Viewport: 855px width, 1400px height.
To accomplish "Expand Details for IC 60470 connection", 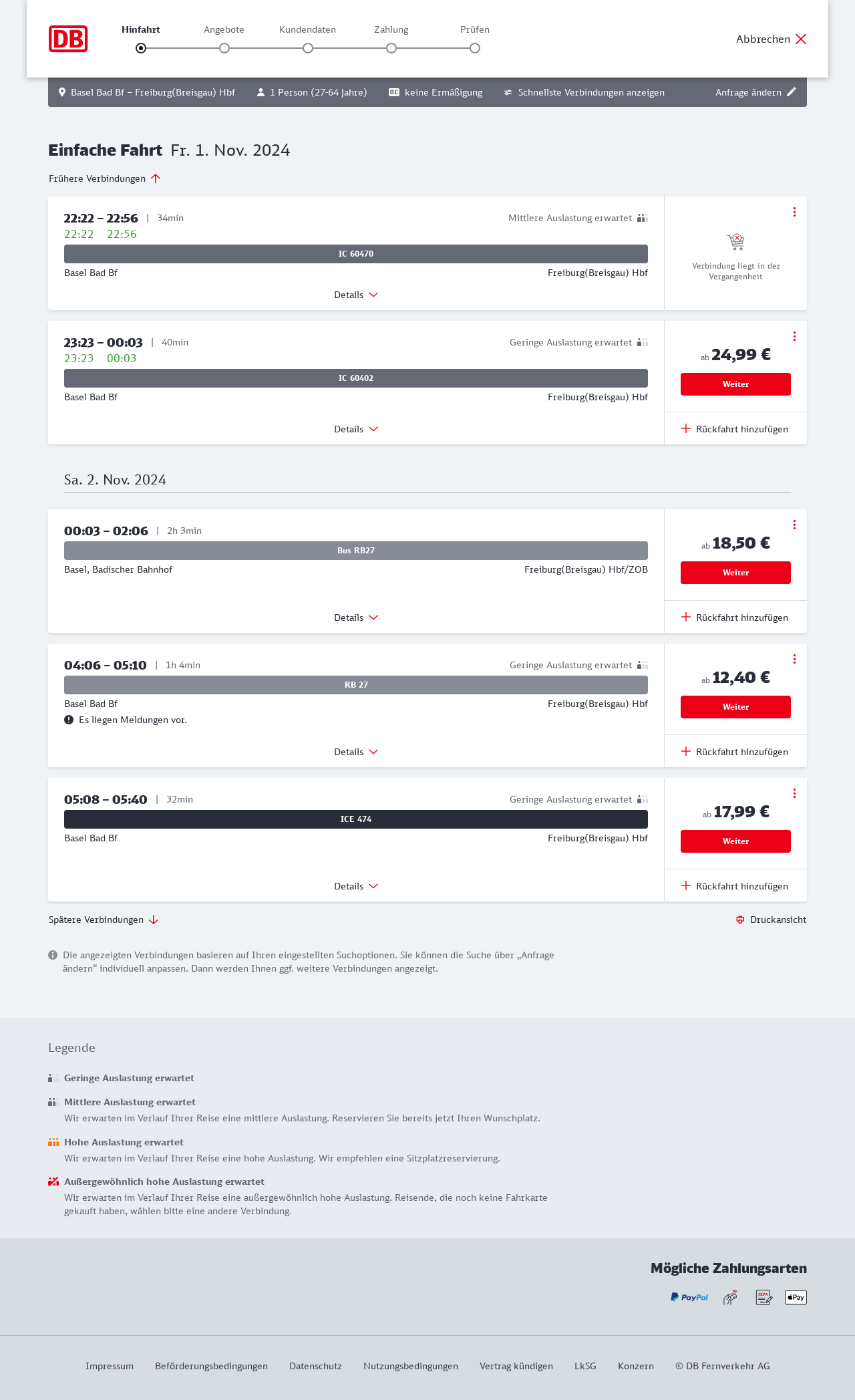I will point(355,295).
